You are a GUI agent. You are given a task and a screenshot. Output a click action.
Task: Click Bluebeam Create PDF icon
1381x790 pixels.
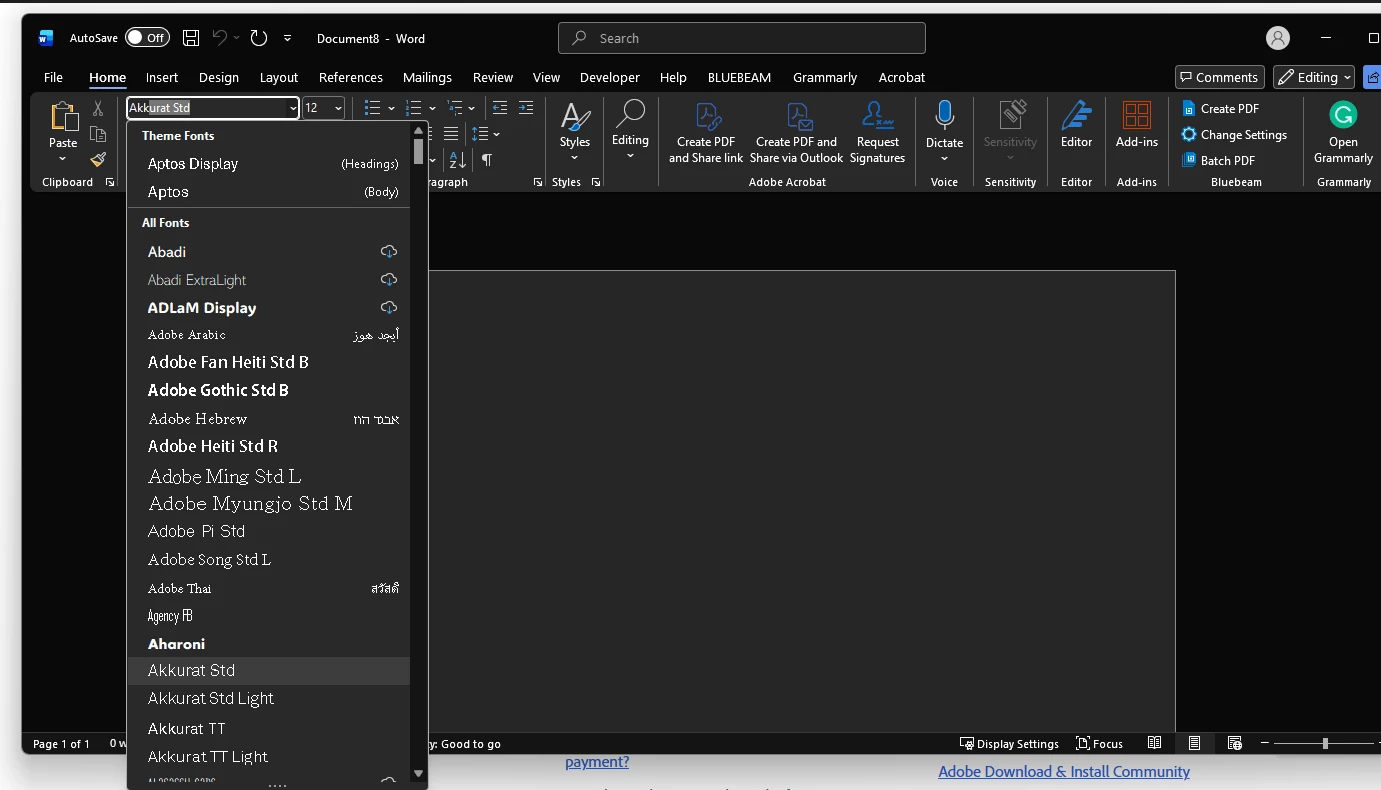pos(1220,108)
